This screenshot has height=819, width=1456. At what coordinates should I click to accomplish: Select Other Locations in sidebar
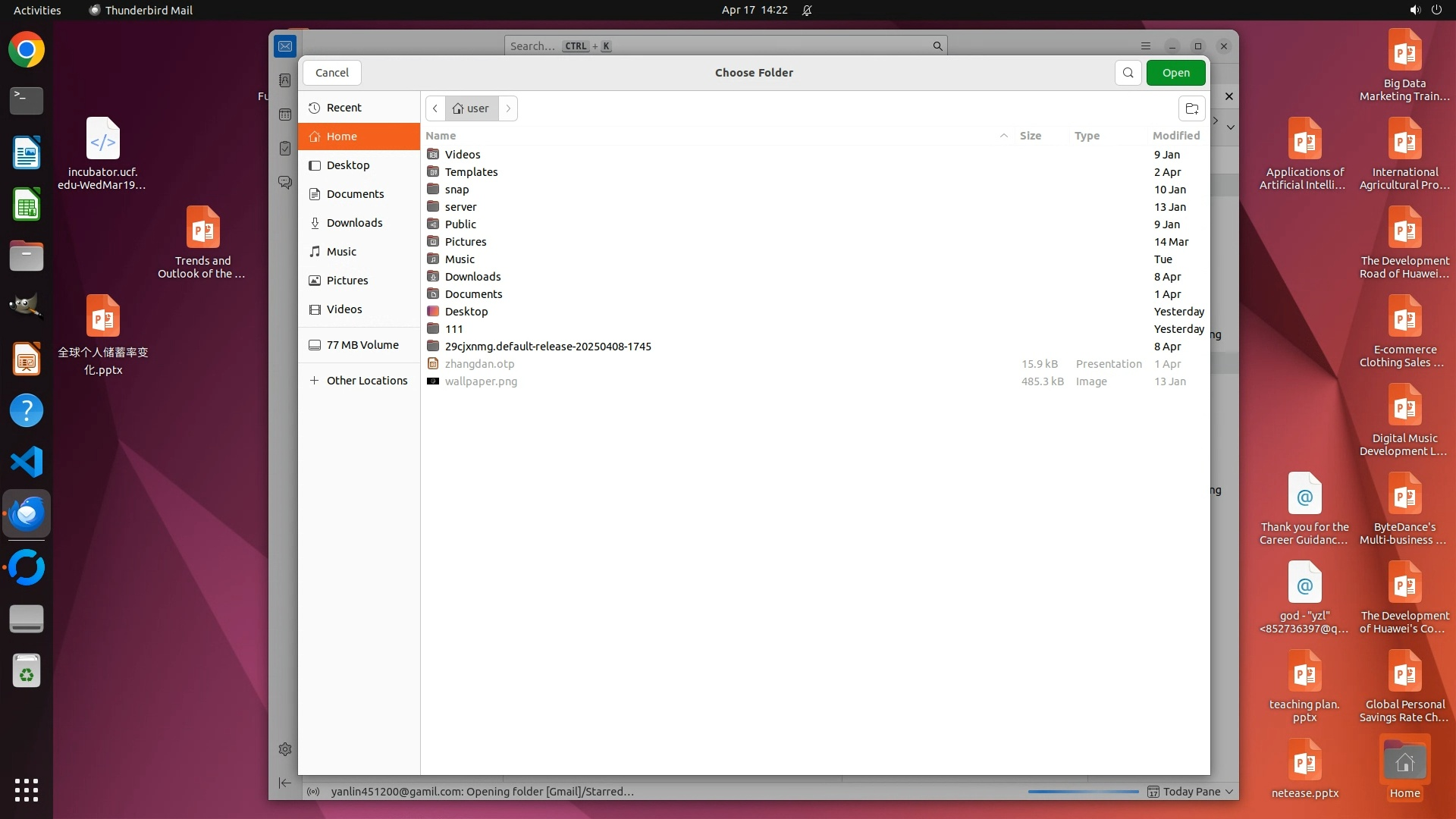[x=366, y=381]
